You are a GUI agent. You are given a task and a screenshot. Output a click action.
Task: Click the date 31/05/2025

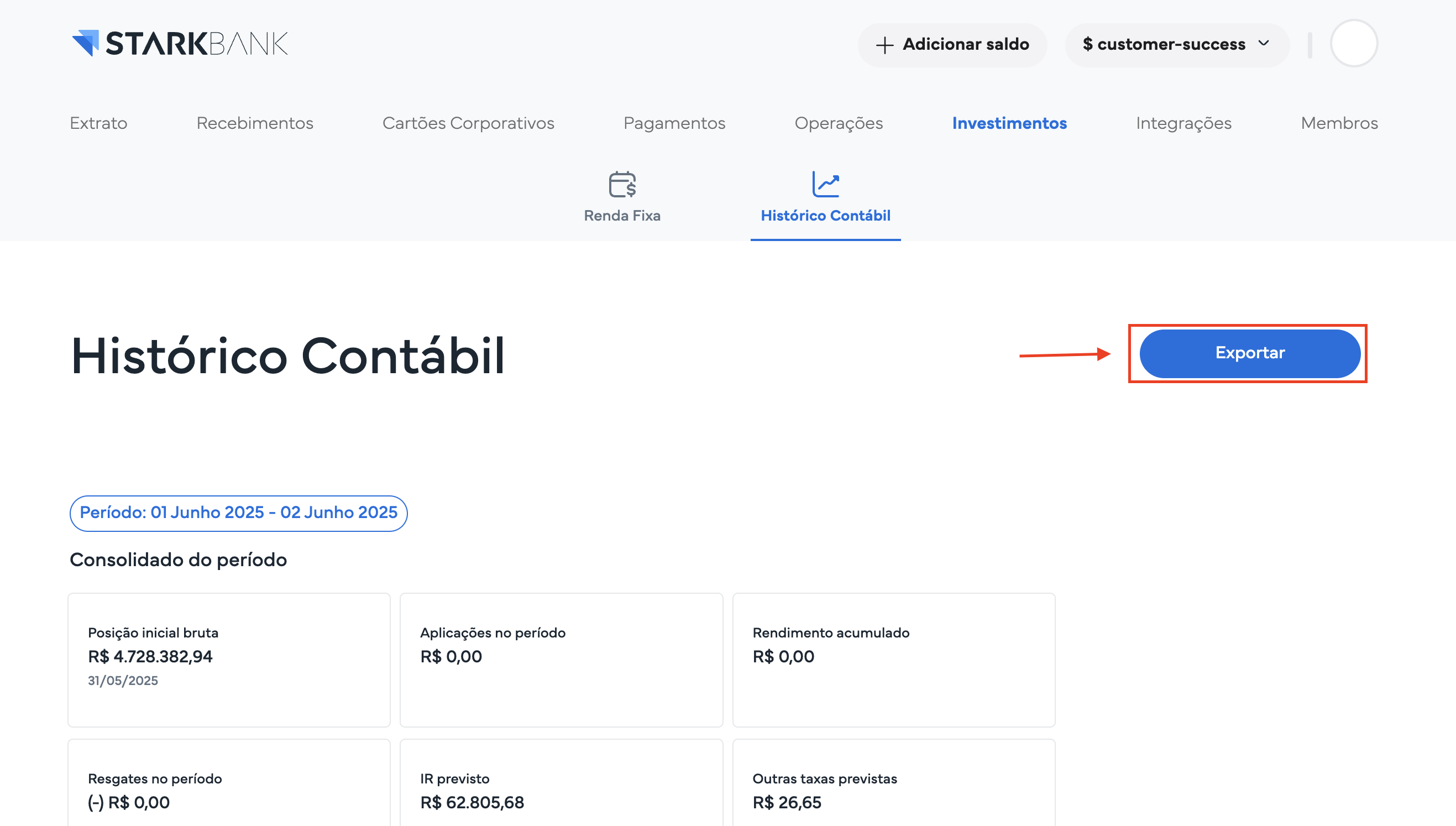[123, 681]
